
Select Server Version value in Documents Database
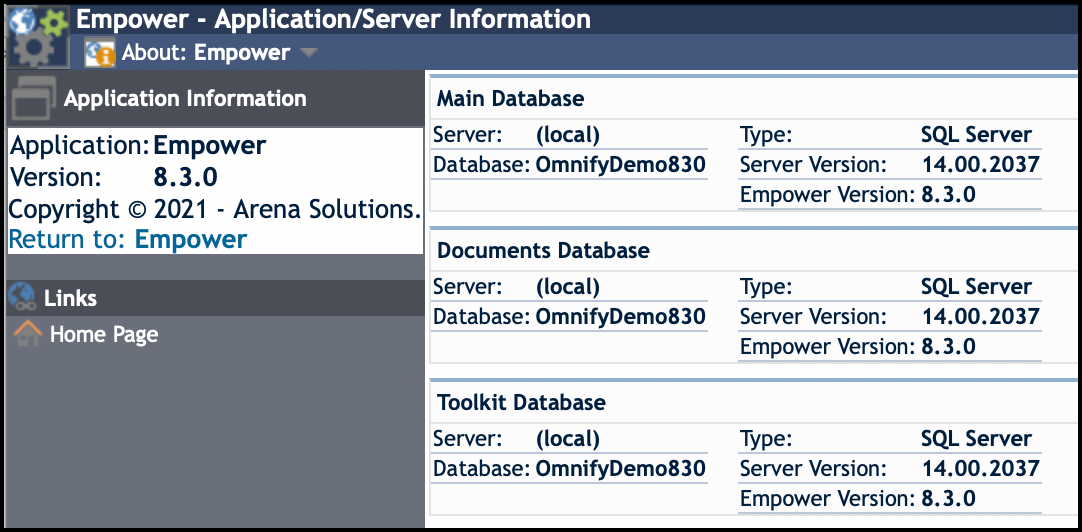pos(980,317)
